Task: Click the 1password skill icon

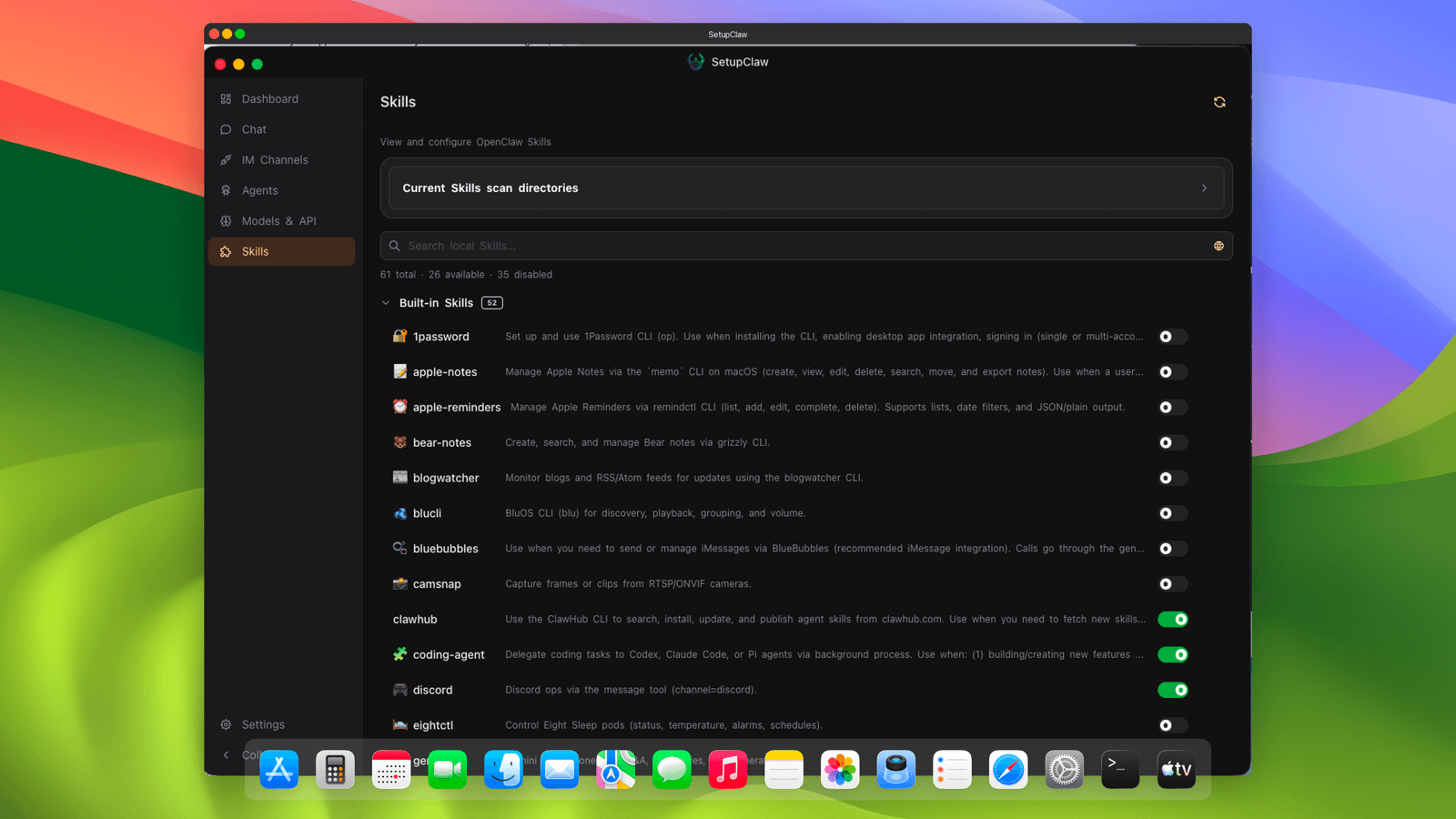Action: (x=399, y=336)
